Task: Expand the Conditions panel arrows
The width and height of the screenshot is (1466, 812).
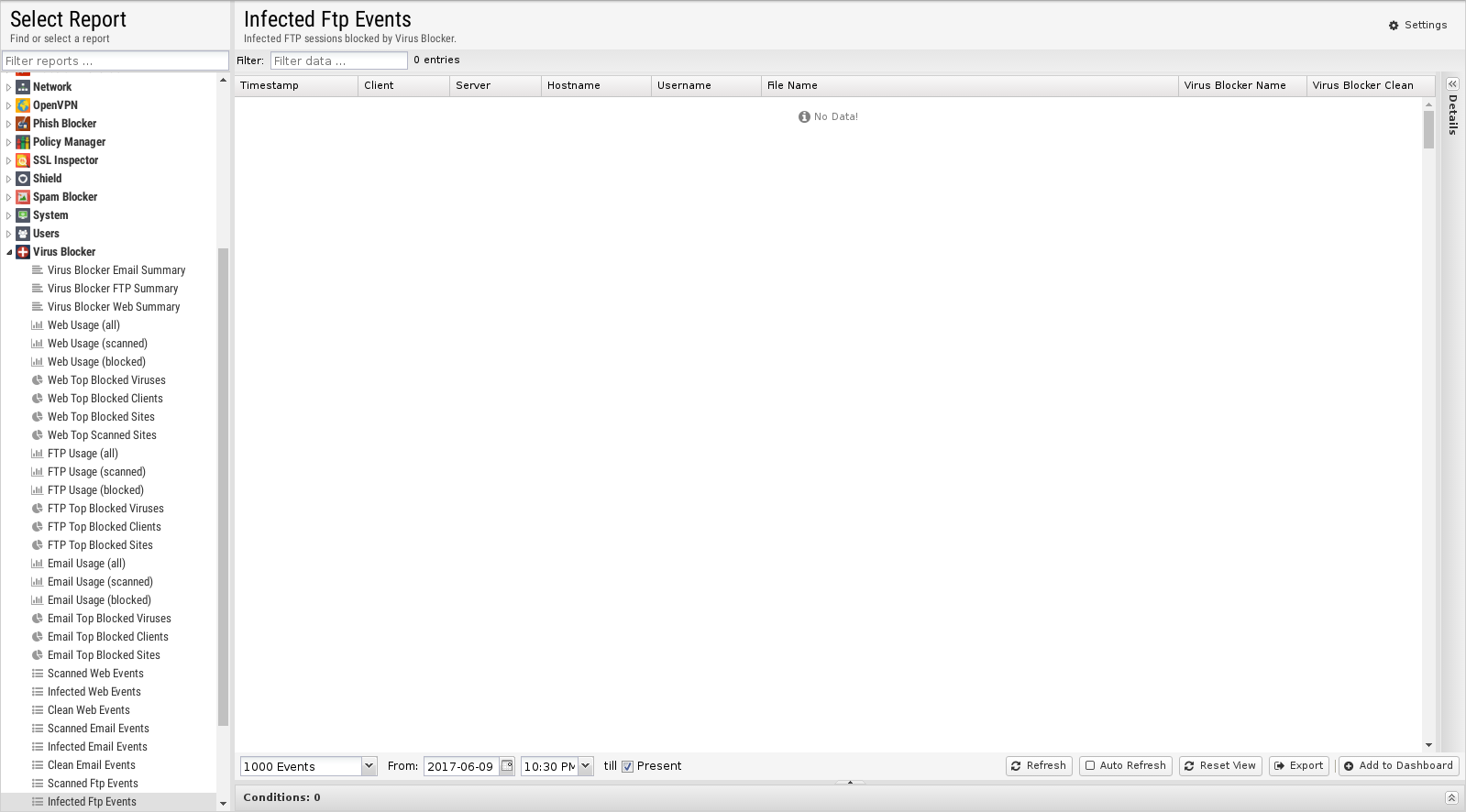Action: [x=1451, y=797]
